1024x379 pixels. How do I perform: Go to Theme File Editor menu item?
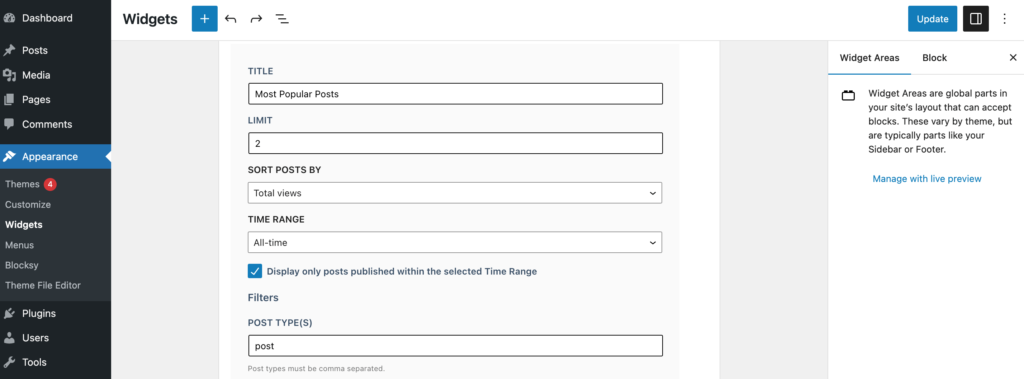(43, 286)
